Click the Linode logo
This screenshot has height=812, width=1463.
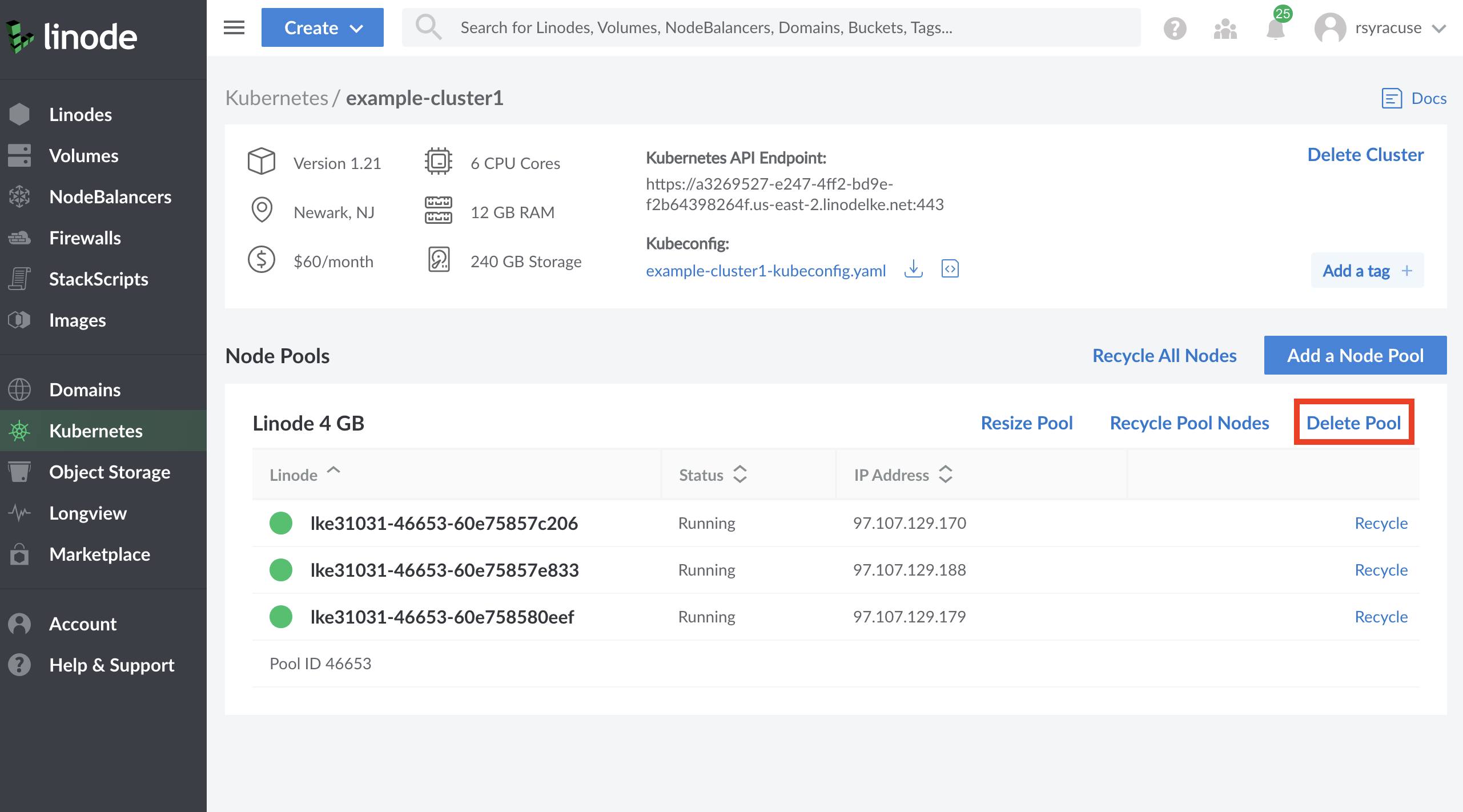(71, 36)
